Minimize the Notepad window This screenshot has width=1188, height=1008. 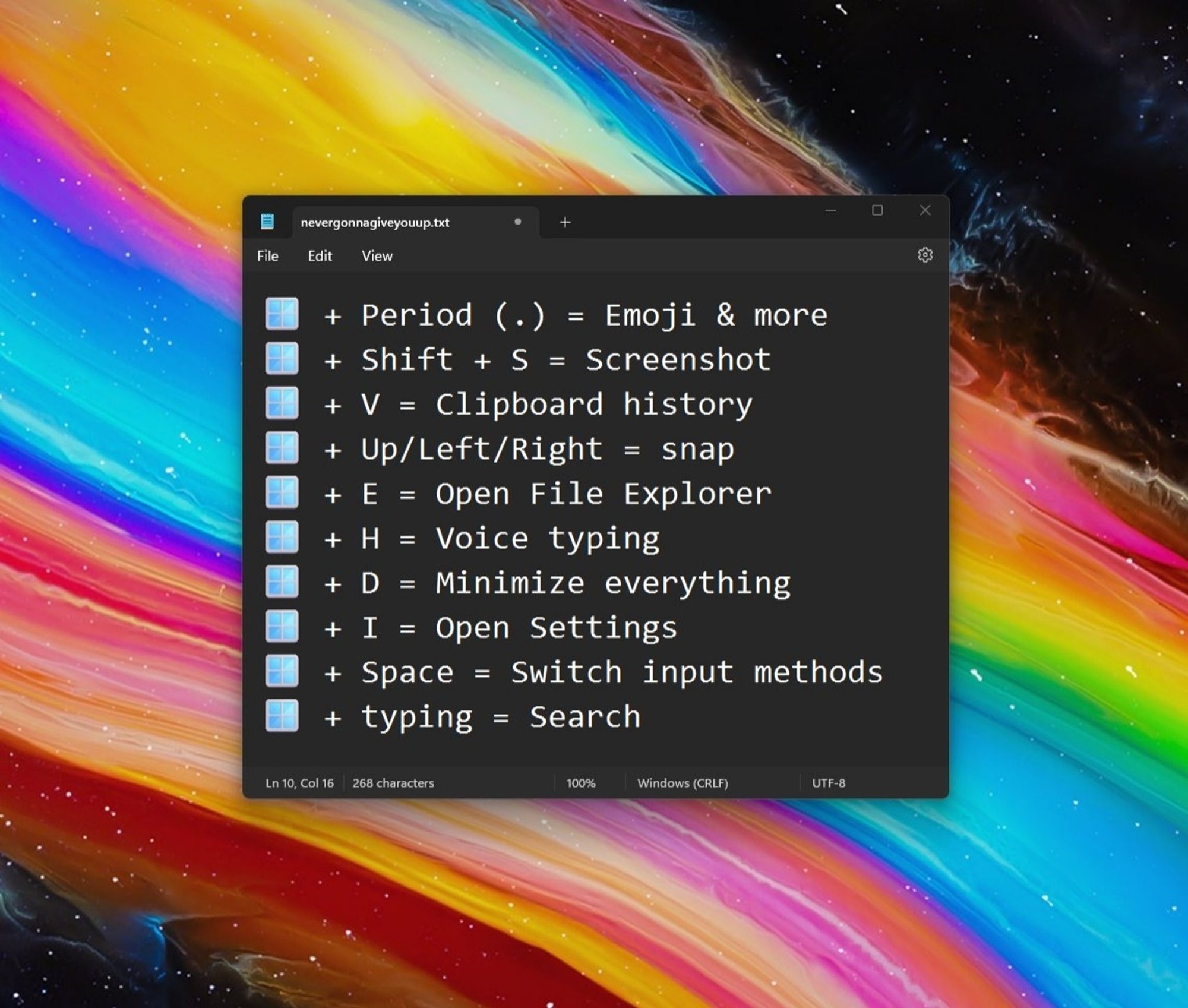(x=830, y=210)
